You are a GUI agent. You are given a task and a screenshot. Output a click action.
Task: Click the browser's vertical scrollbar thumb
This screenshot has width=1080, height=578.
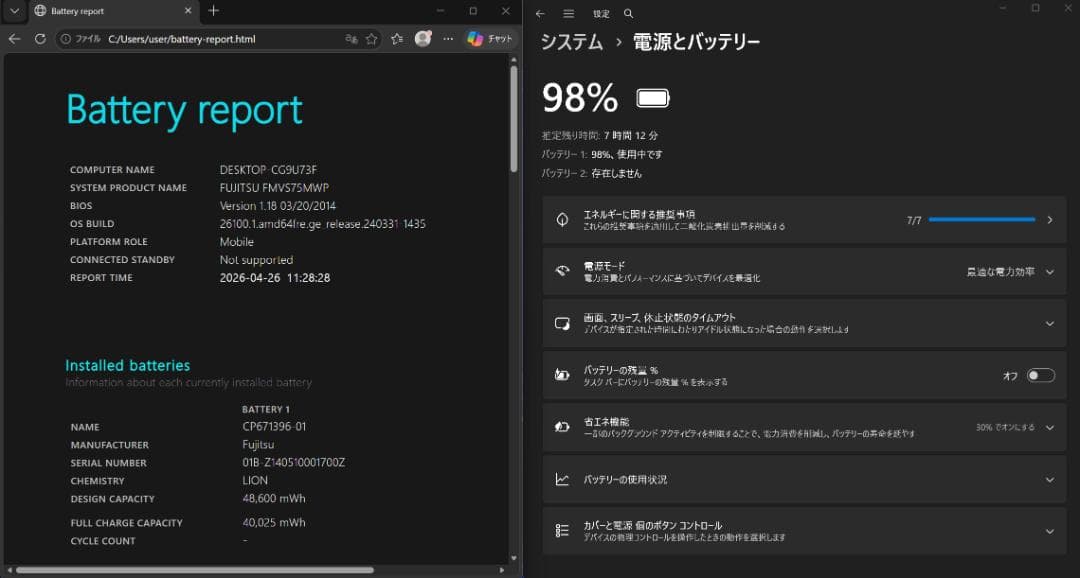pos(513,118)
